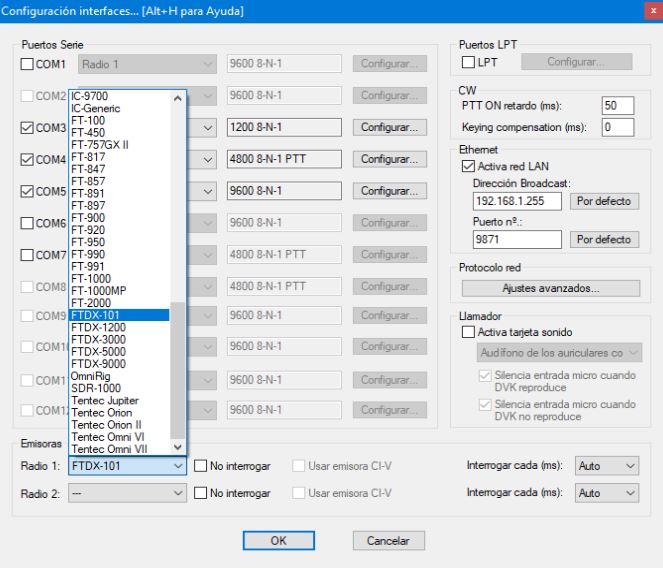Viewport: 663px width, 568px height.
Task: Select FT-857 in the list
Action: click(120, 181)
